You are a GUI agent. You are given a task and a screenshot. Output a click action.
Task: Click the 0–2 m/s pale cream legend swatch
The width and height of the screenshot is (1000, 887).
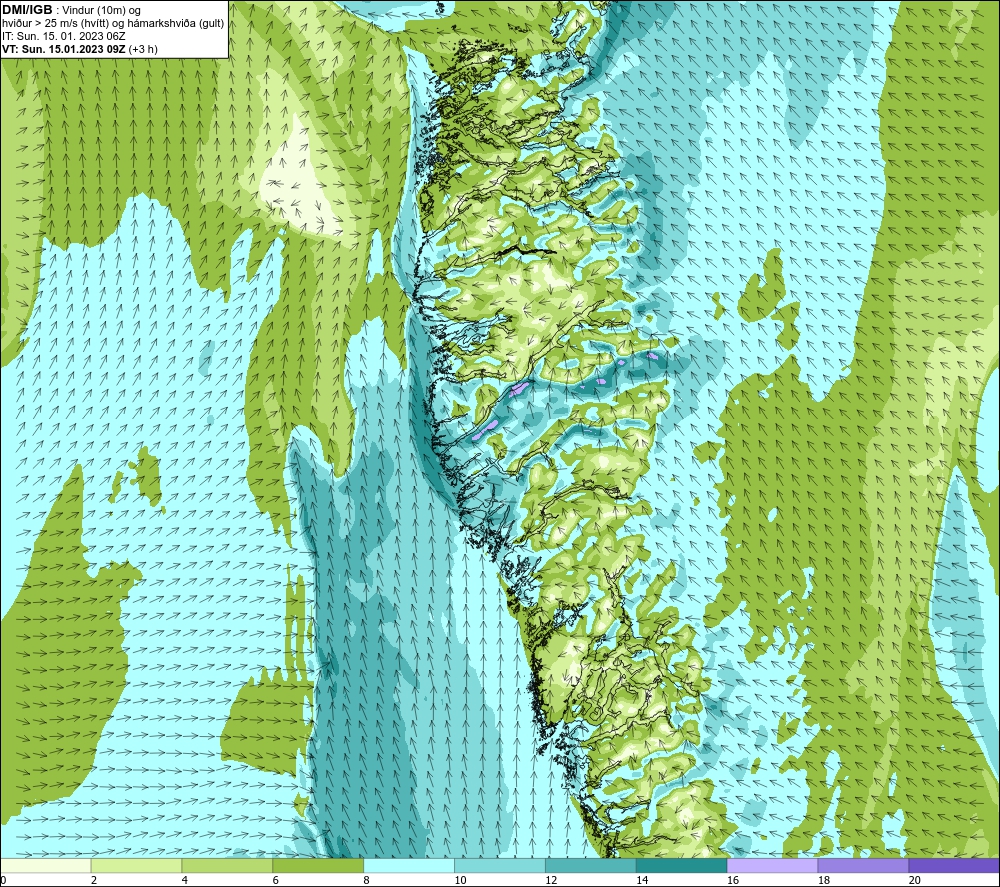pos(46,865)
